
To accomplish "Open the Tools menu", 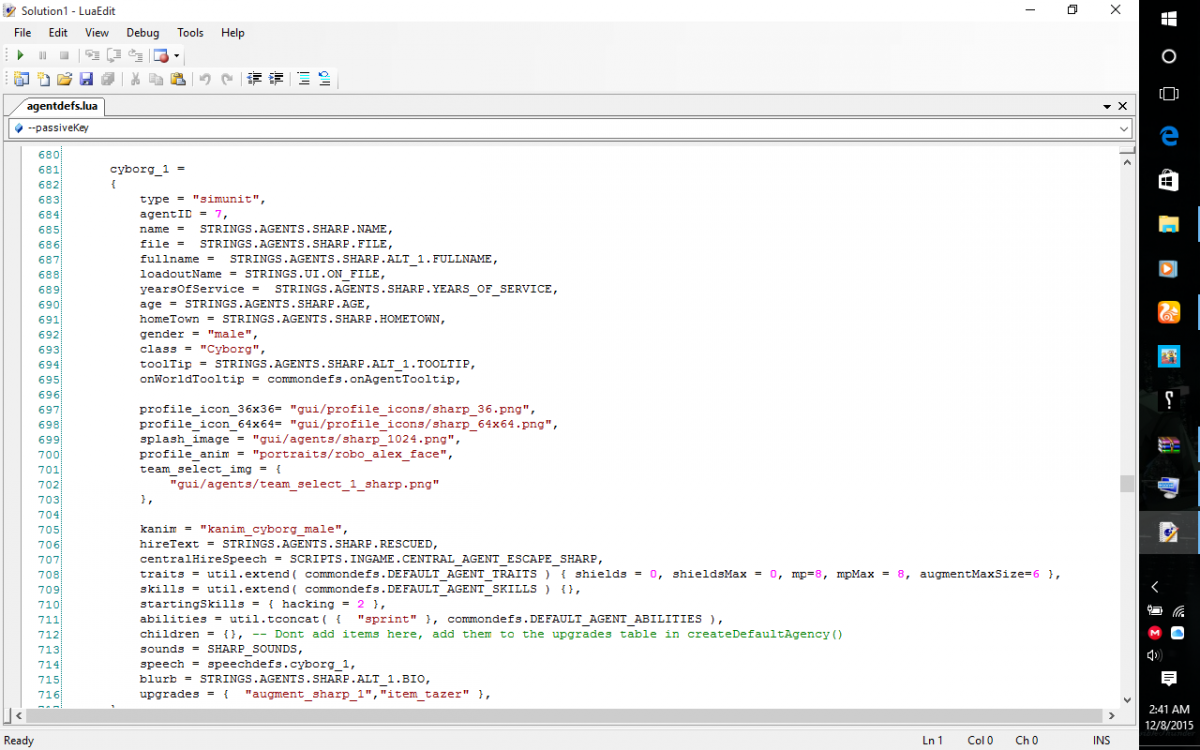I will pyautogui.click(x=190, y=33).
